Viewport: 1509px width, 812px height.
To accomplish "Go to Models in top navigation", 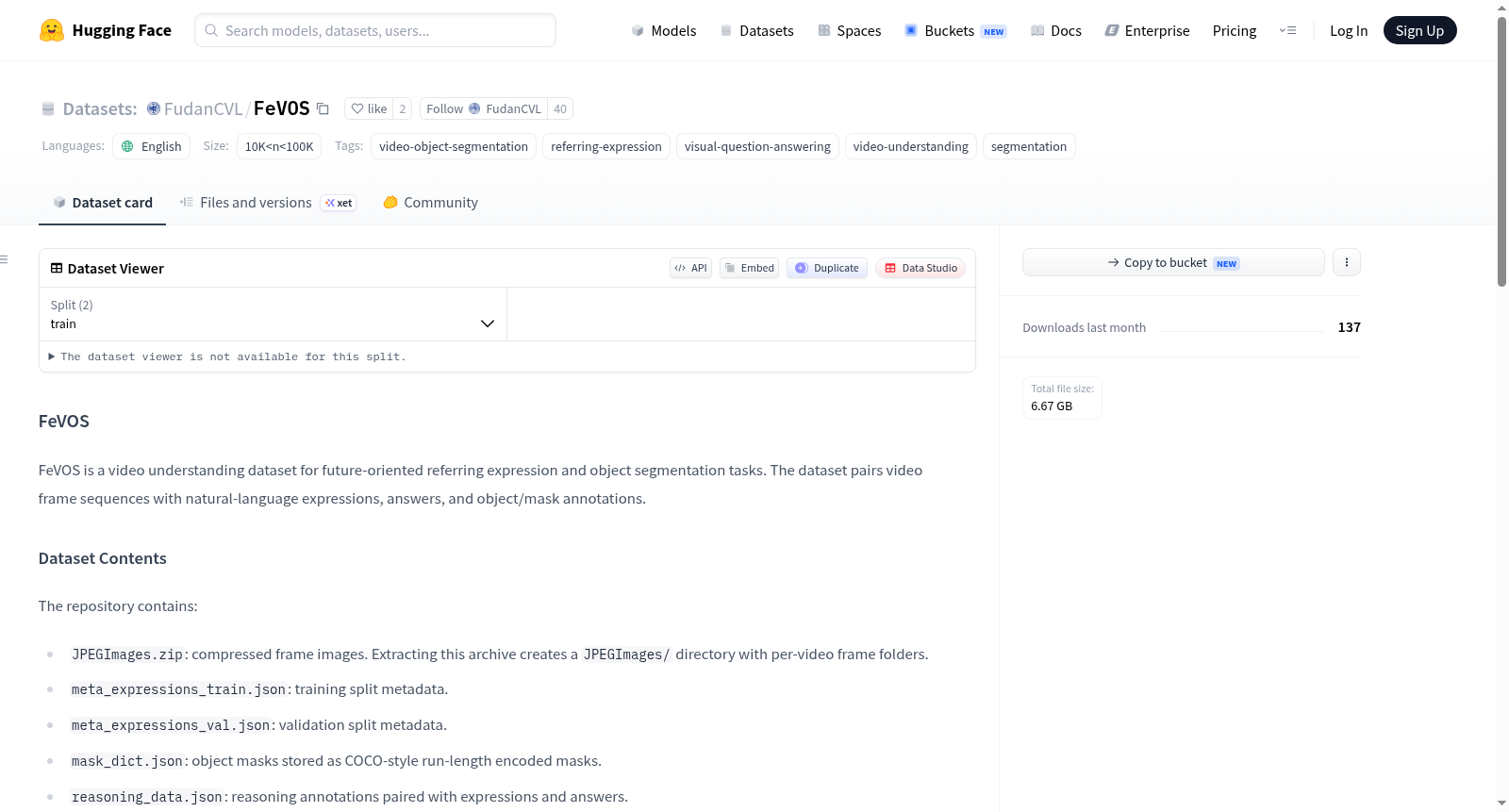I will click(664, 30).
